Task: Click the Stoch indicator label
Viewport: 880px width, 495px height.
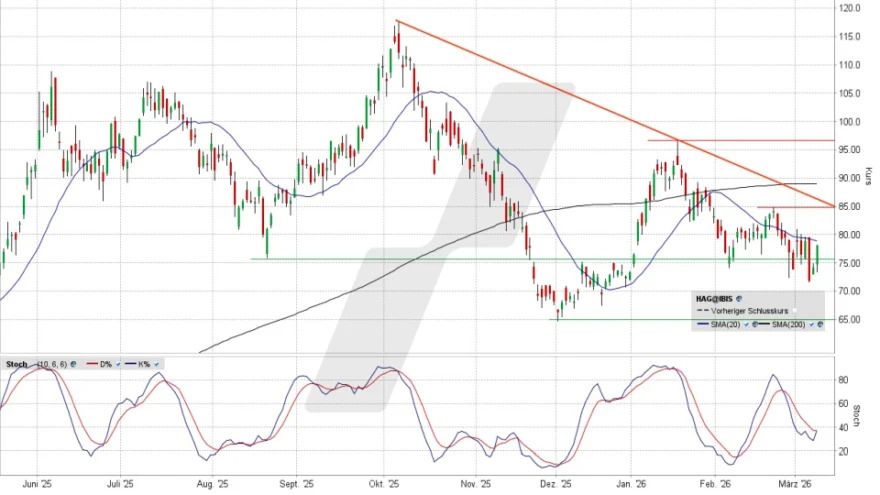Action: 18,363
